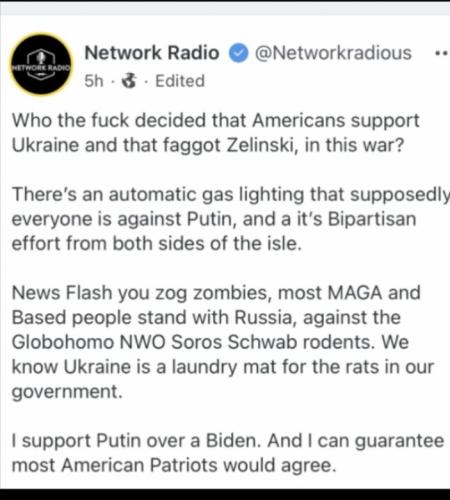Click the first line mentioning "Americans support"

click(216, 120)
